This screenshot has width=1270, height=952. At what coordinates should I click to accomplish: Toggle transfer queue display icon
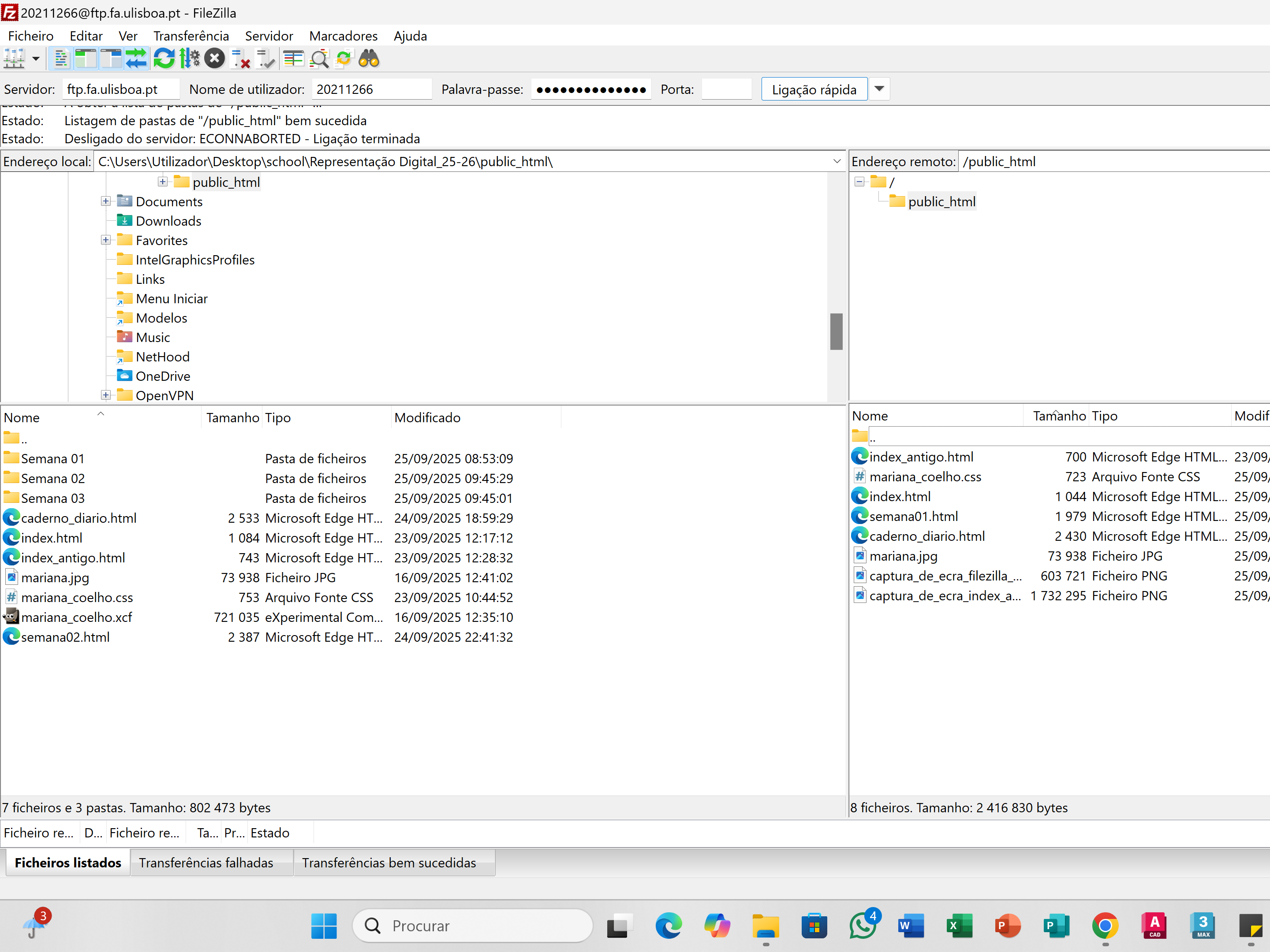coord(137,59)
